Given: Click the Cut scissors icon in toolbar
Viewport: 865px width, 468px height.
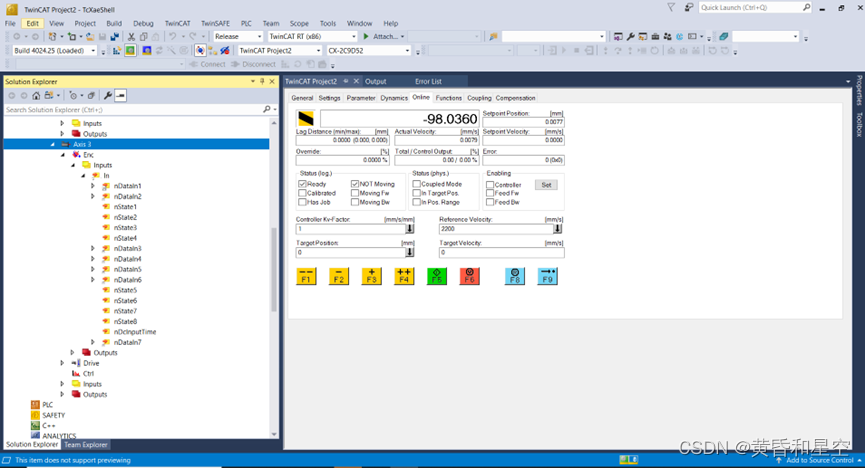Looking at the screenshot, I should pos(131,36).
